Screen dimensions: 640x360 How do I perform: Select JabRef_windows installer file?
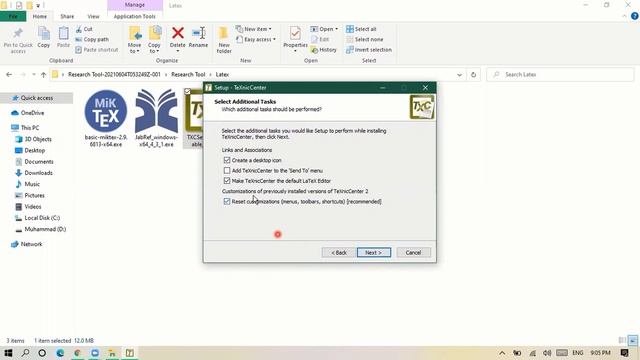(156, 118)
